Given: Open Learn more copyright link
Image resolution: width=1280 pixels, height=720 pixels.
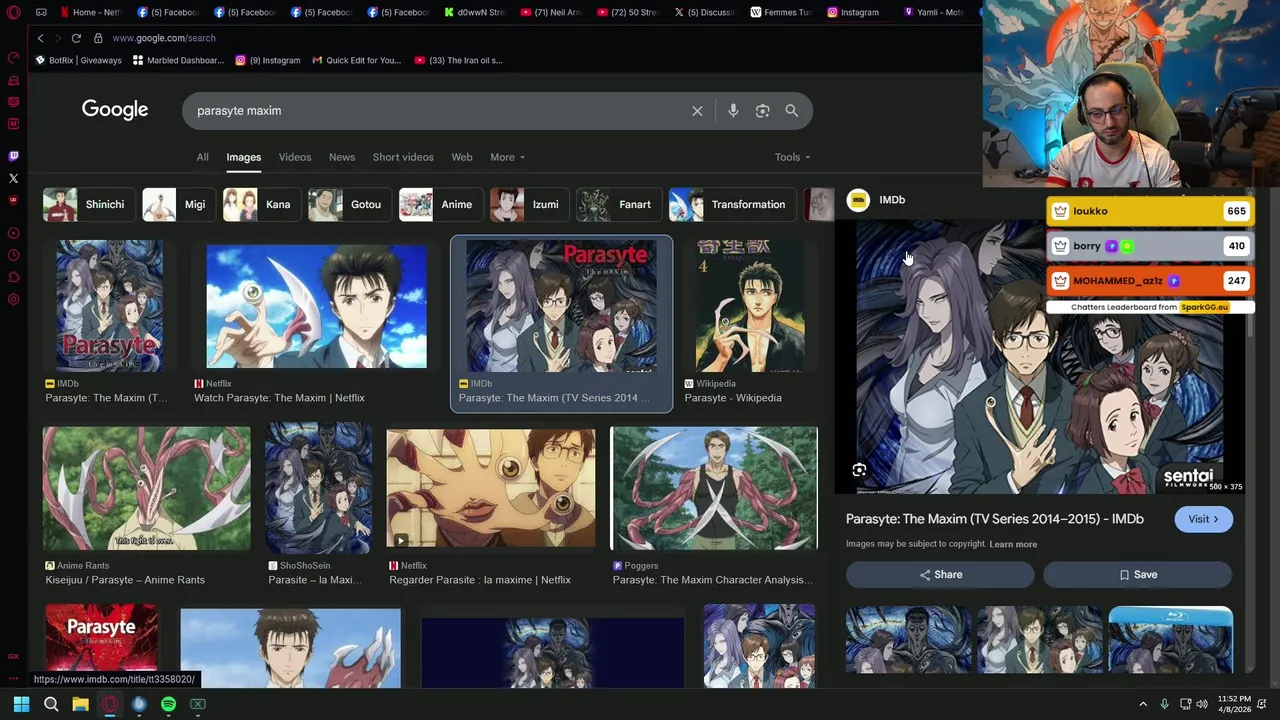Looking at the screenshot, I should click(x=1013, y=544).
